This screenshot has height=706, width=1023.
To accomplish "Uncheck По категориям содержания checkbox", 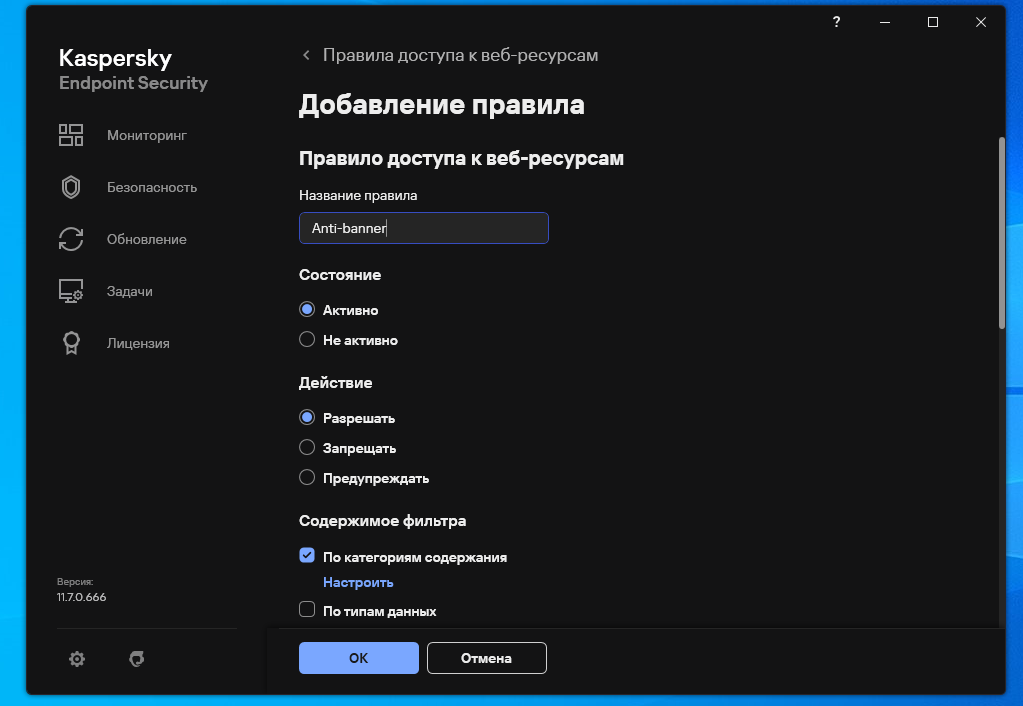I will point(307,555).
